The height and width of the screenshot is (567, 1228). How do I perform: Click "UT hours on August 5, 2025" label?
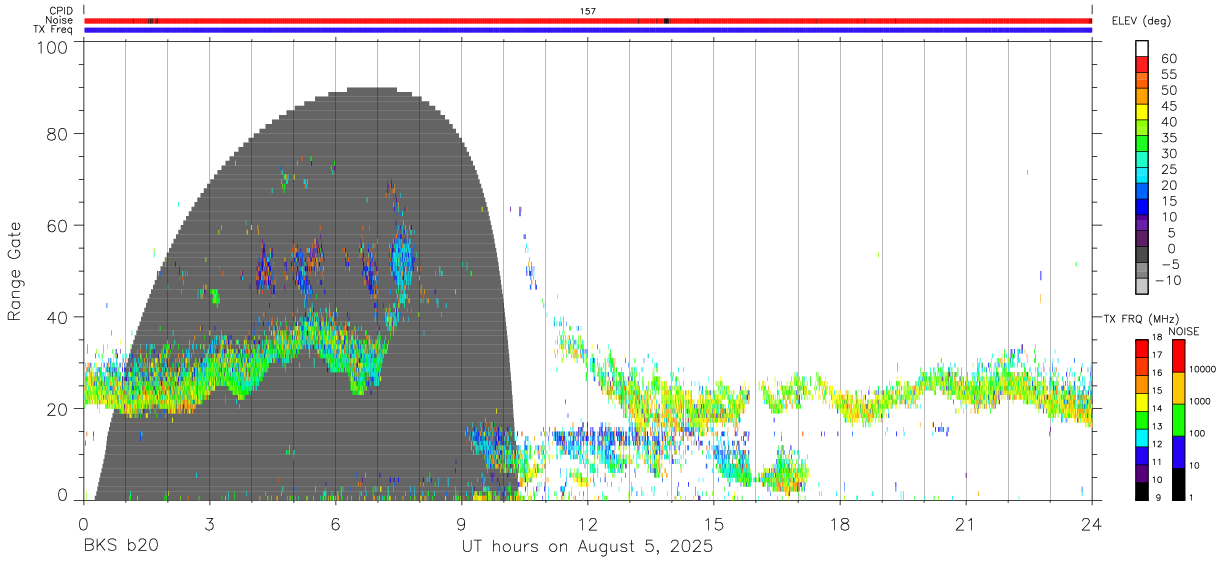[587, 548]
